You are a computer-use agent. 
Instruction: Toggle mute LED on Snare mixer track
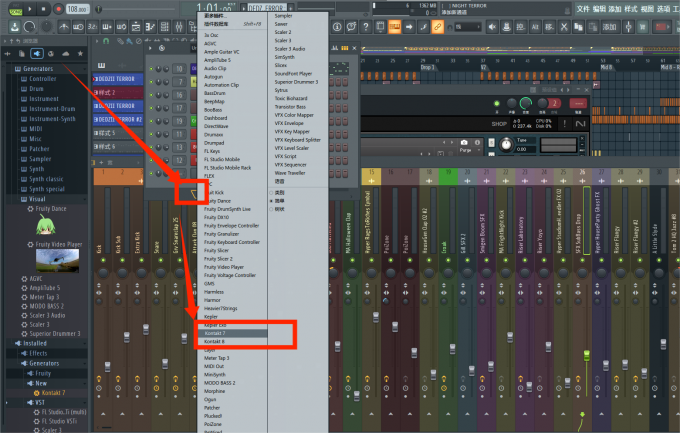pyautogui.click(x=161, y=260)
